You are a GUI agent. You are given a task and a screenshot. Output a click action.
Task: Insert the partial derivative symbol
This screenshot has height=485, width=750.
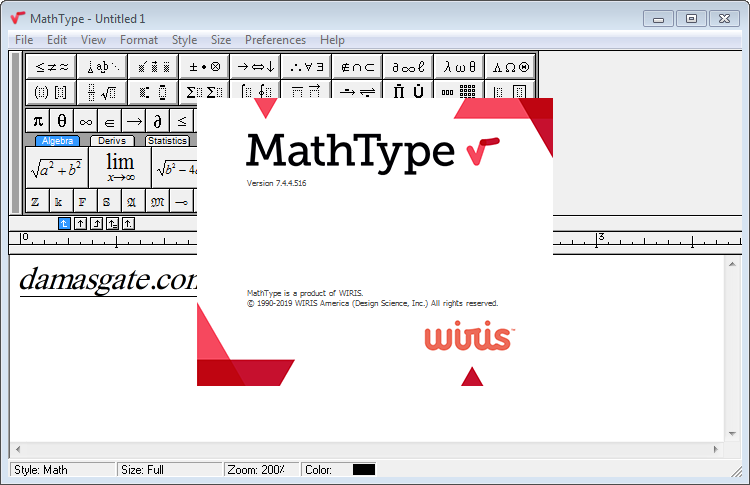click(158, 121)
